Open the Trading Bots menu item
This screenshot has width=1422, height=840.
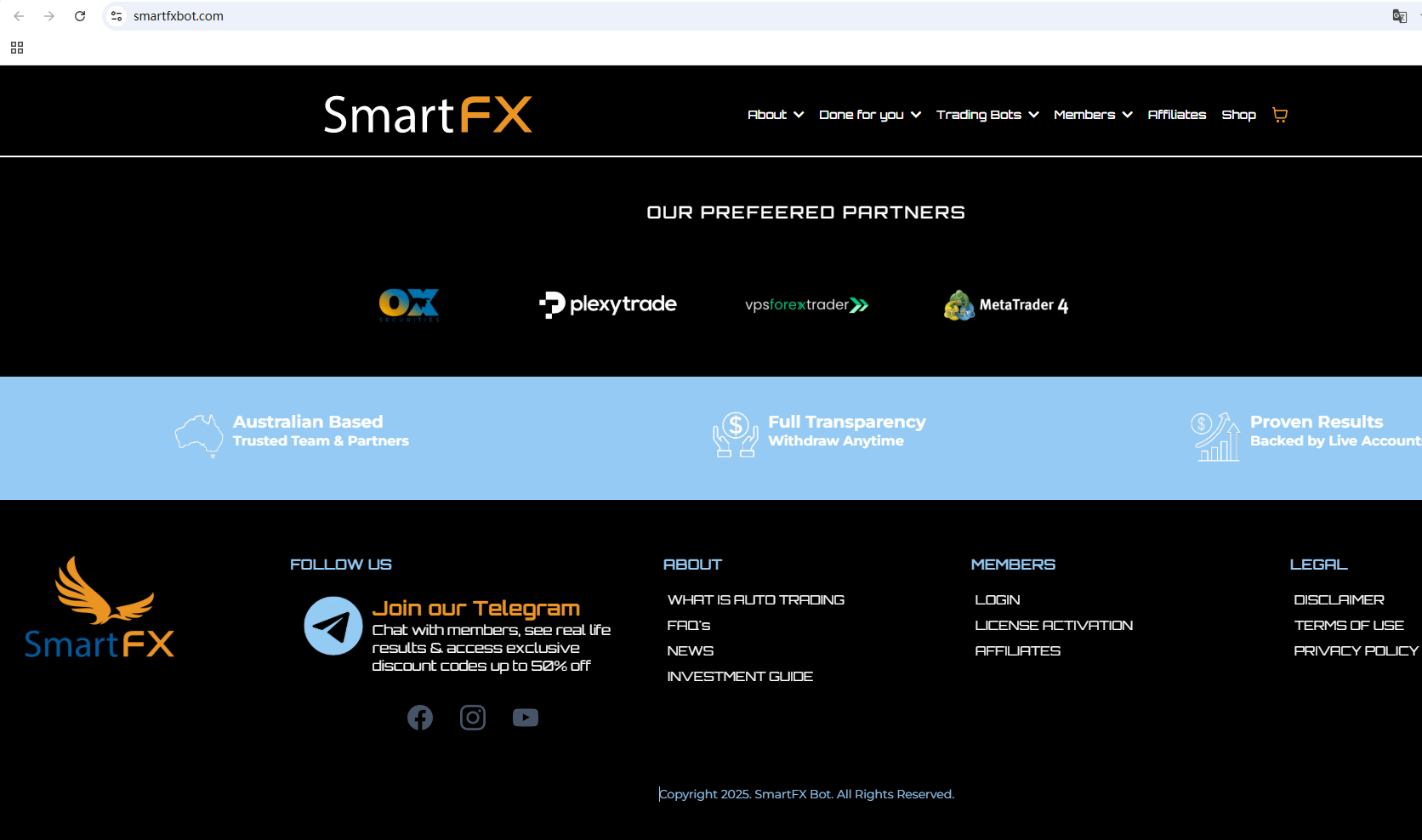(x=979, y=115)
